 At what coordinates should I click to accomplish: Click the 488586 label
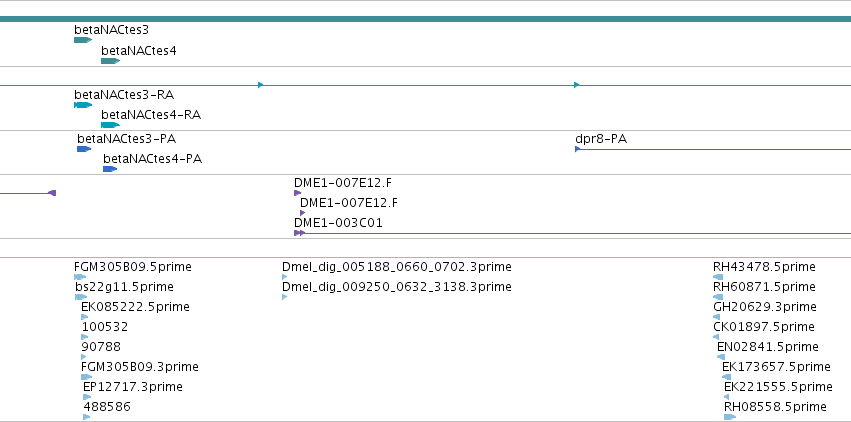point(107,407)
